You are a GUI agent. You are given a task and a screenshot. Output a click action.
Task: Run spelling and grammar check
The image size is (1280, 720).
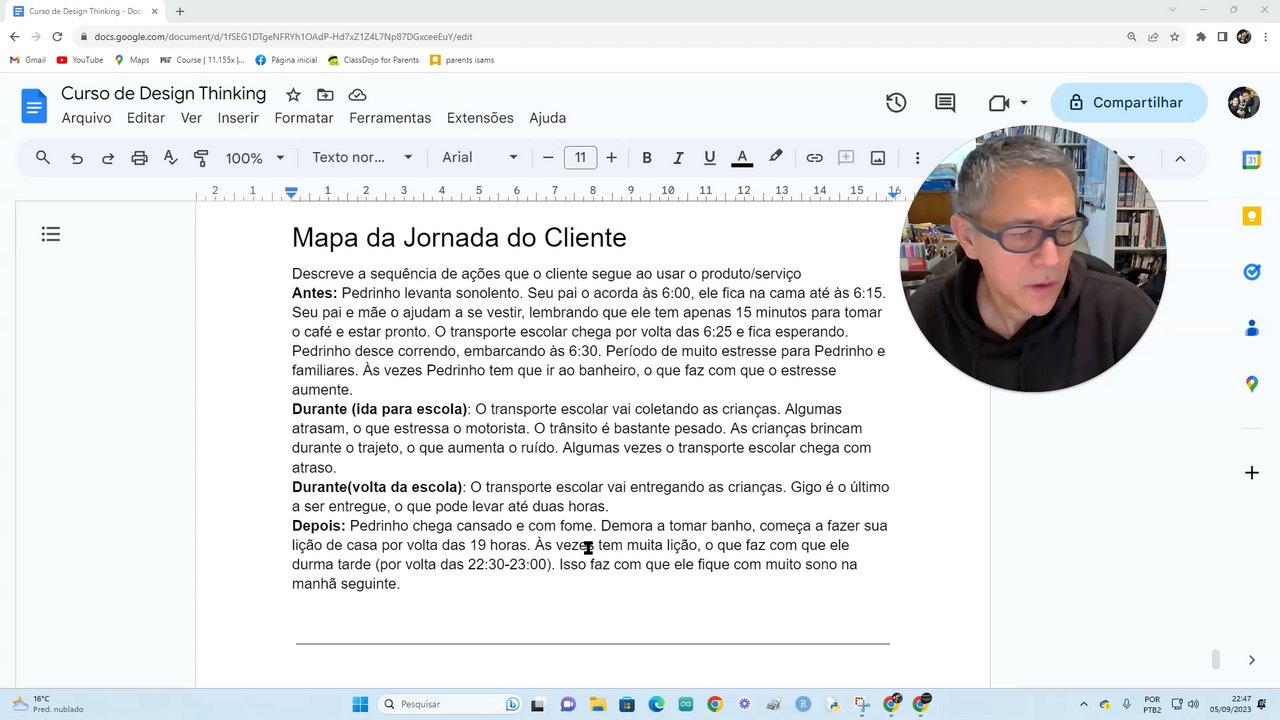coord(170,158)
